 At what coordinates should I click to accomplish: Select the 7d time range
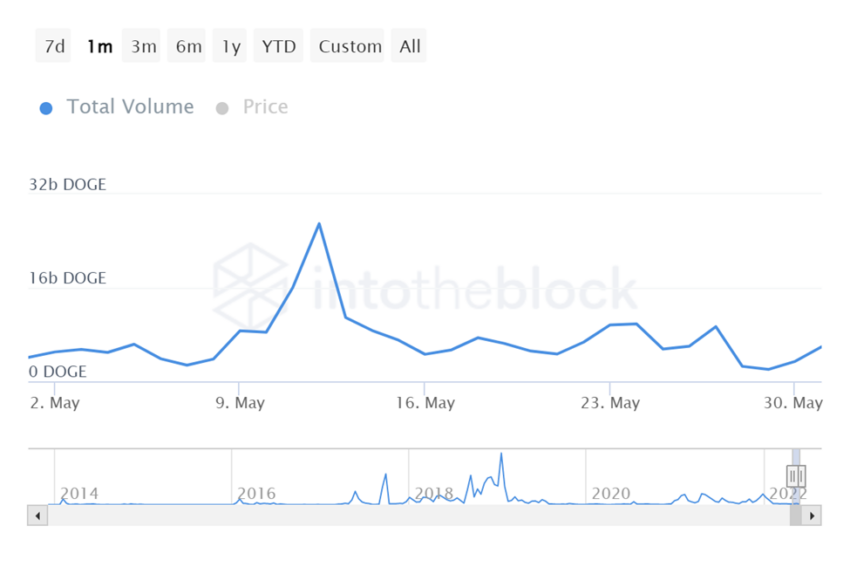pos(53,46)
